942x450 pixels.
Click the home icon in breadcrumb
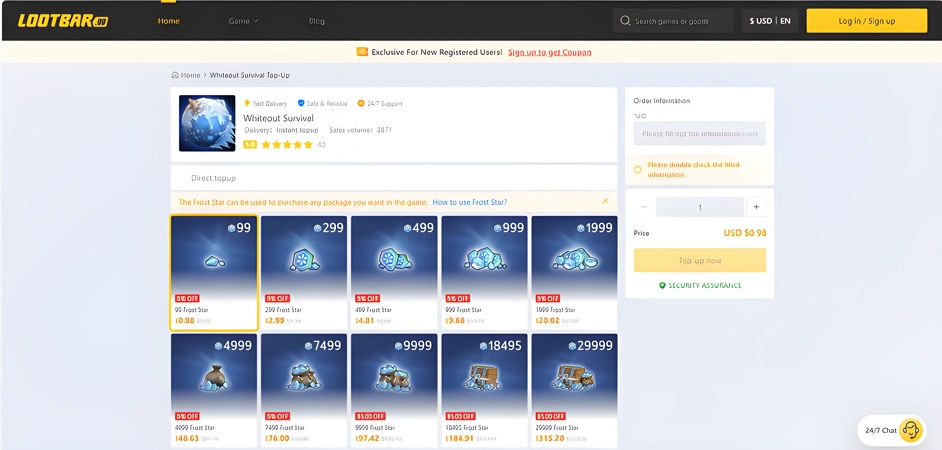click(x=175, y=75)
